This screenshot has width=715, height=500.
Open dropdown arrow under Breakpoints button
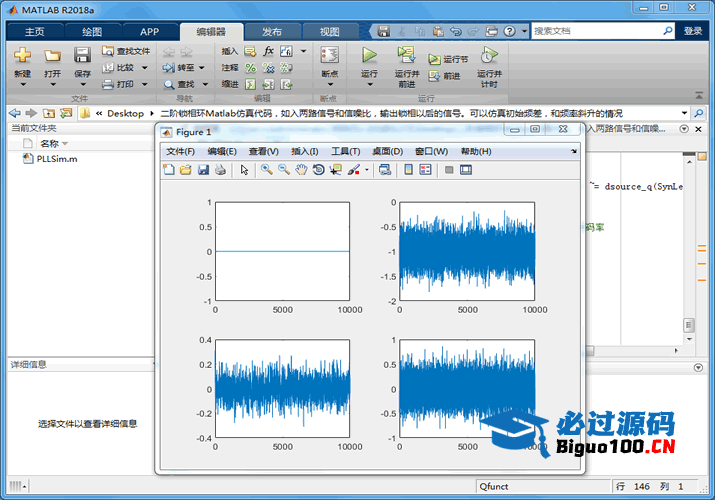(x=330, y=84)
